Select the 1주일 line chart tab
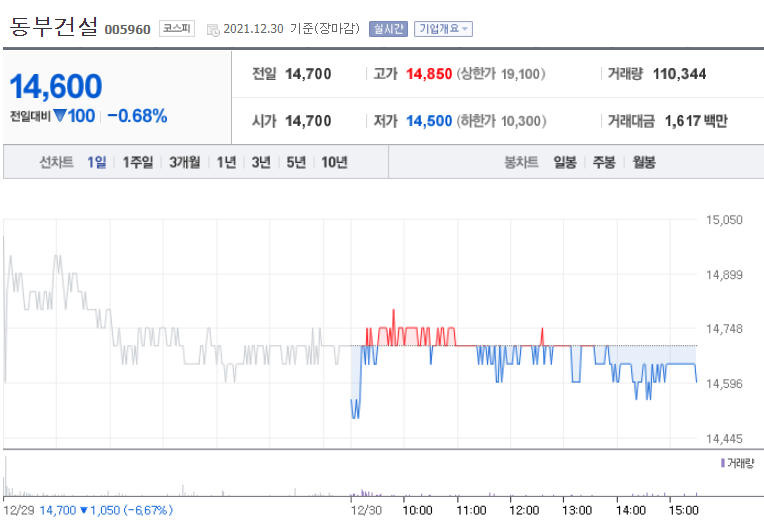 tap(138, 162)
